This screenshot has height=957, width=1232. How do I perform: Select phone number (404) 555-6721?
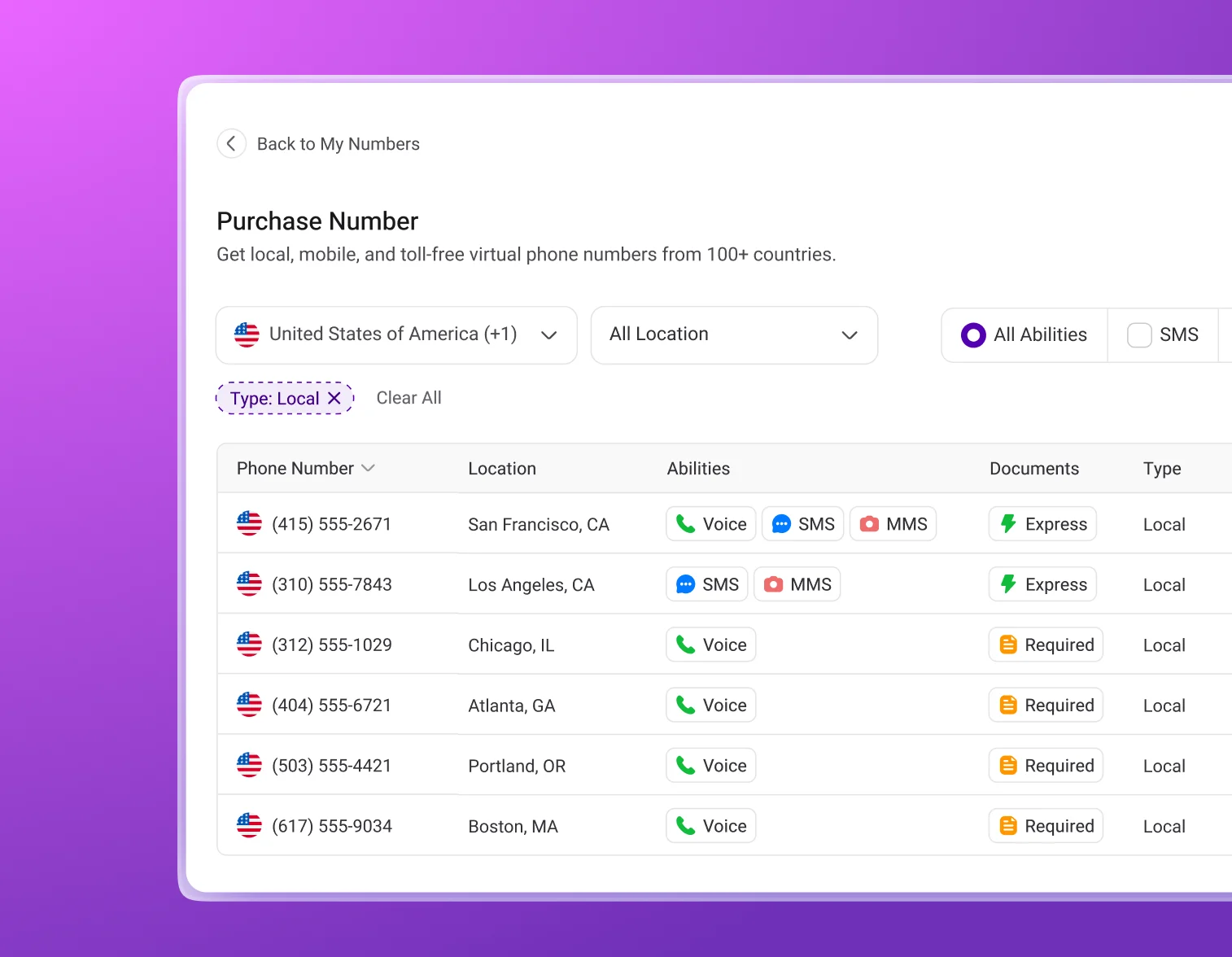click(x=332, y=705)
